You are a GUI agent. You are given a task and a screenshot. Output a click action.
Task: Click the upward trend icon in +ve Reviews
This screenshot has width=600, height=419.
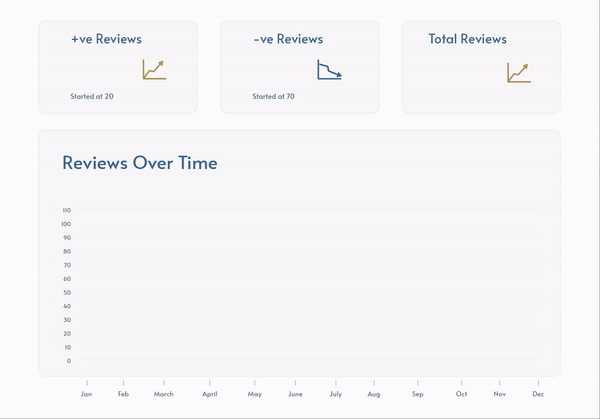point(154,69)
